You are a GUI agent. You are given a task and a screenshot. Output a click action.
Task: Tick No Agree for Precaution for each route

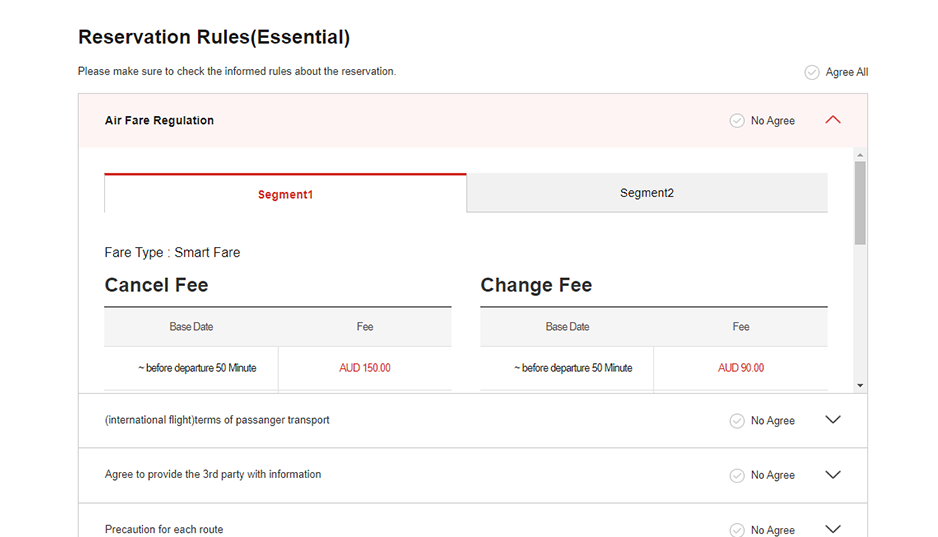click(x=737, y=529)
